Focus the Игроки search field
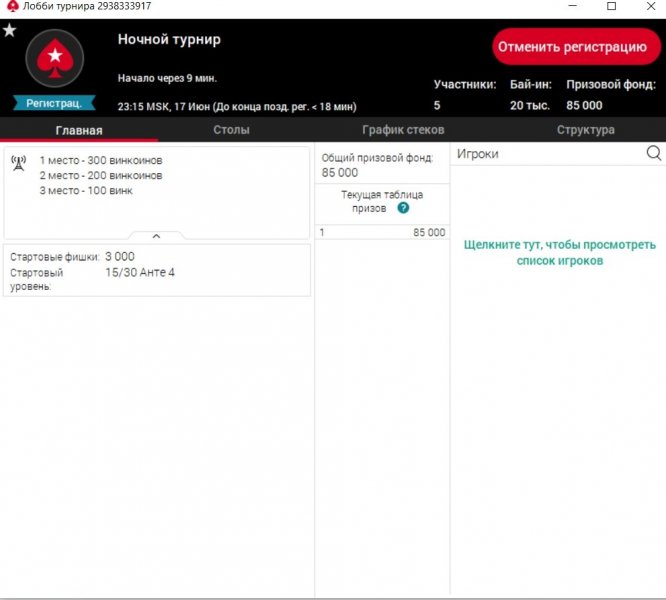This screenshot has width=666, height=600. [x=545, y=154]
